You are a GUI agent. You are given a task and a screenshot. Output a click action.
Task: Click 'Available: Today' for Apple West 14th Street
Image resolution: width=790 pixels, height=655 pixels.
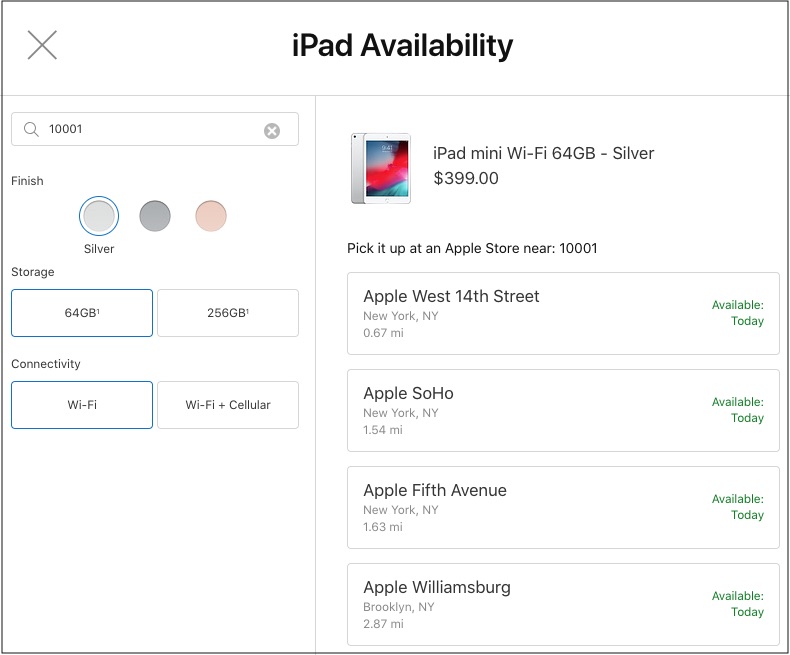click(x=738, y=313)
